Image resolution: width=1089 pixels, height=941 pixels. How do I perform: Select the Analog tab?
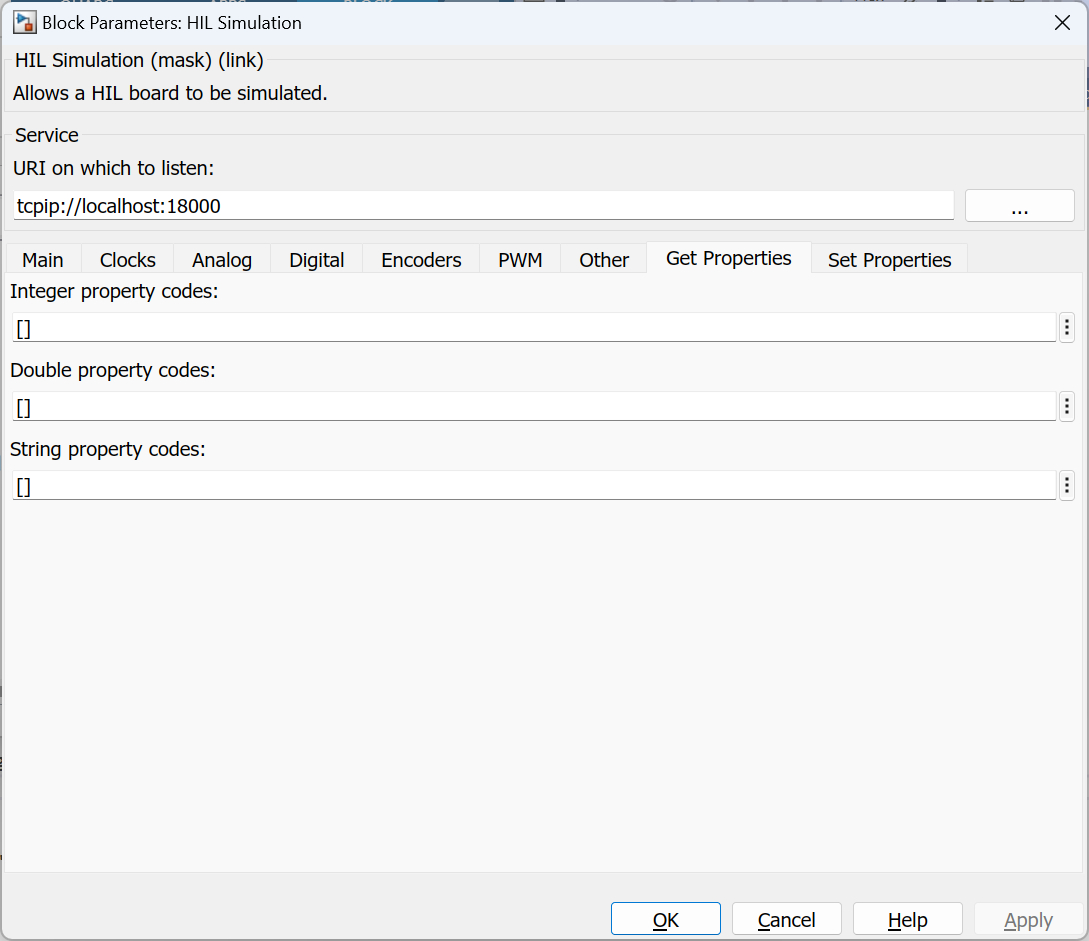pos(222,259)
